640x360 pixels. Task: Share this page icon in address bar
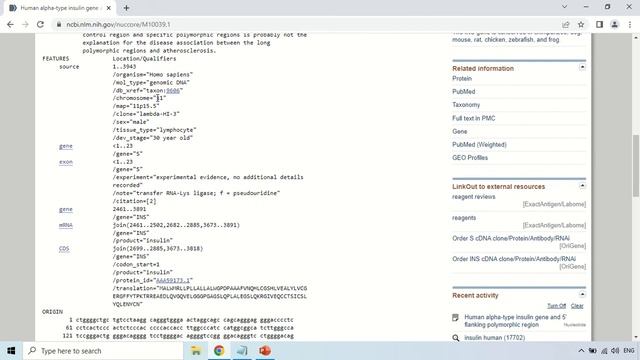pyautogui.click(x=566, y=24)
